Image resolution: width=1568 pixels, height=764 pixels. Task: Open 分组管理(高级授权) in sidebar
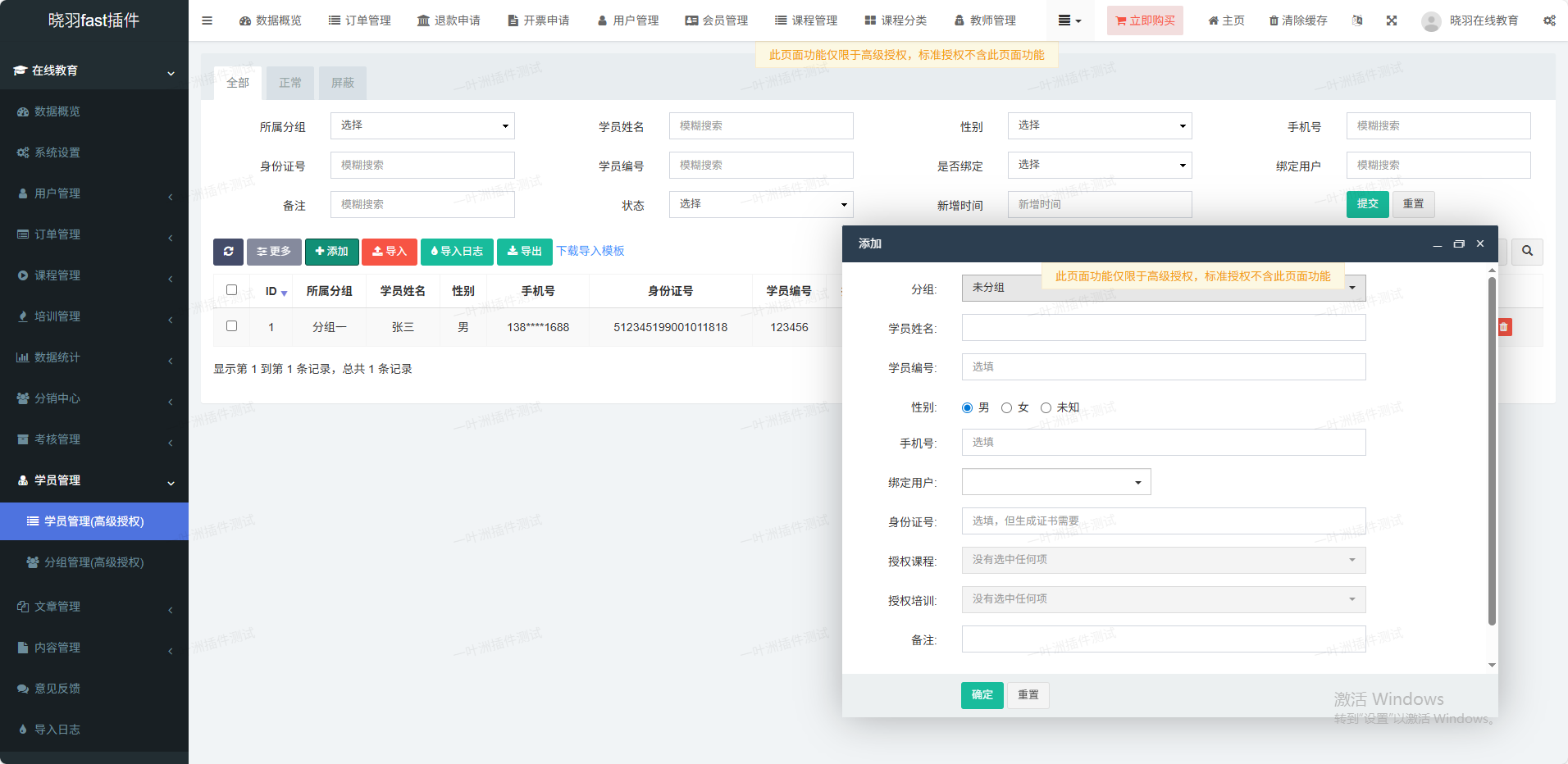point(93,562)
